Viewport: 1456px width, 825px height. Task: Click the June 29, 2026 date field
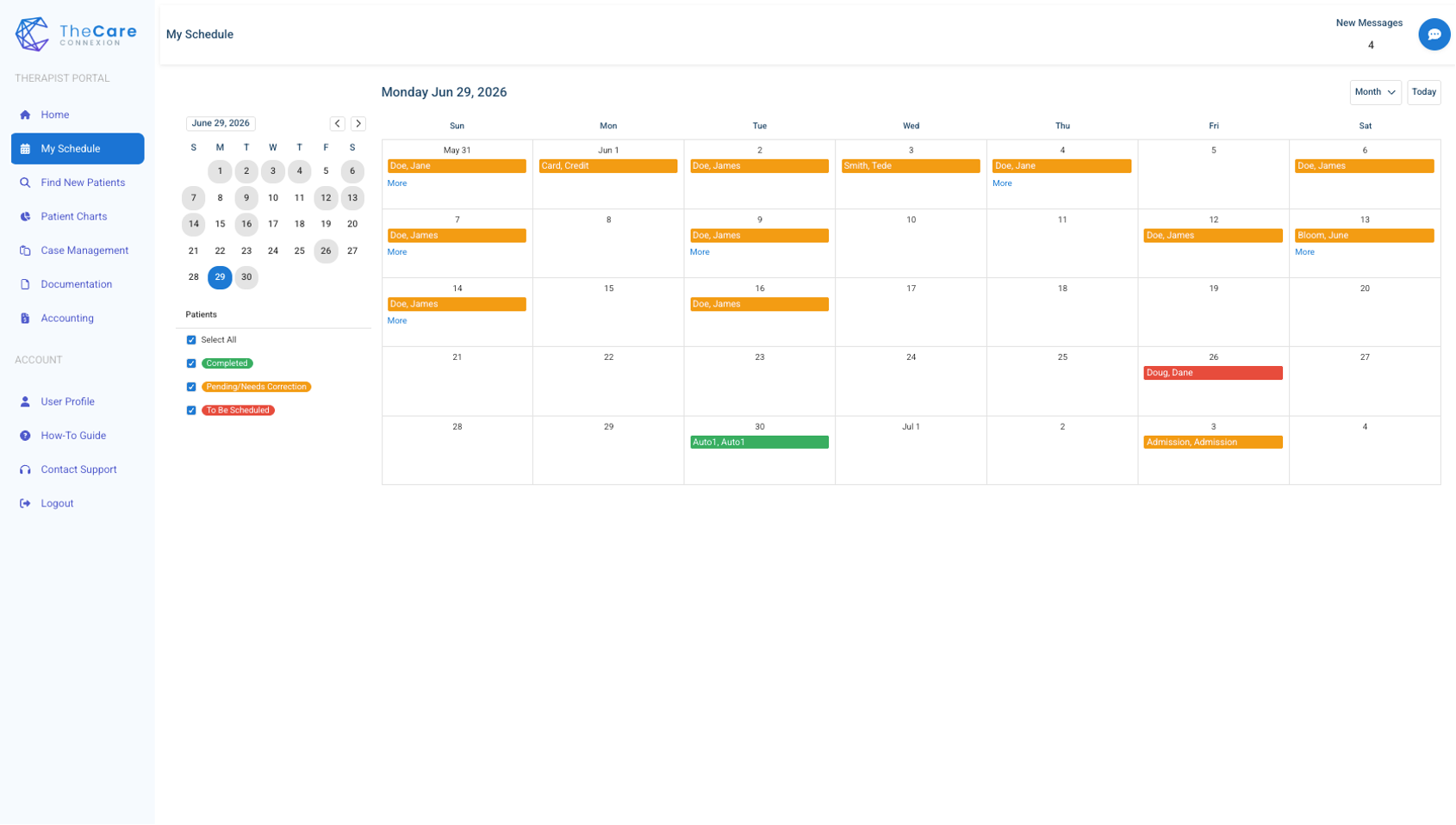pyautogui.click(x=221, y=124)
